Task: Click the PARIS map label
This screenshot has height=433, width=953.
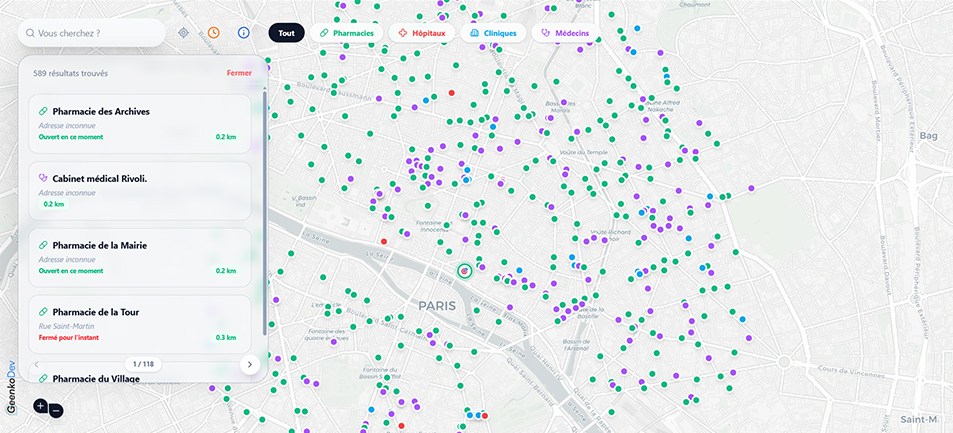Action: (436, 305)
